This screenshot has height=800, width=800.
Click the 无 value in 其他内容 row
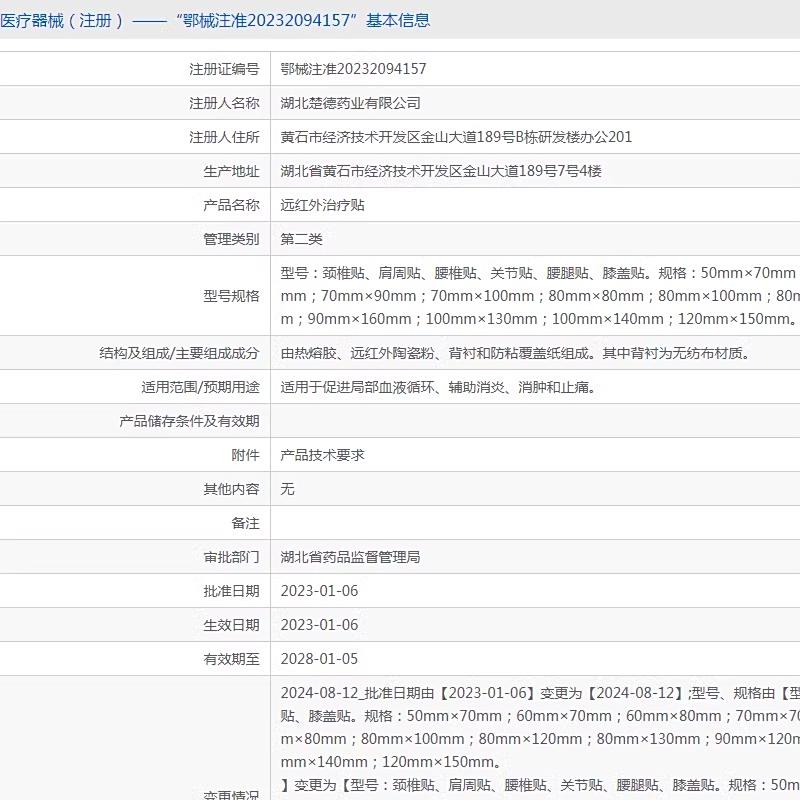click(287, 489)
